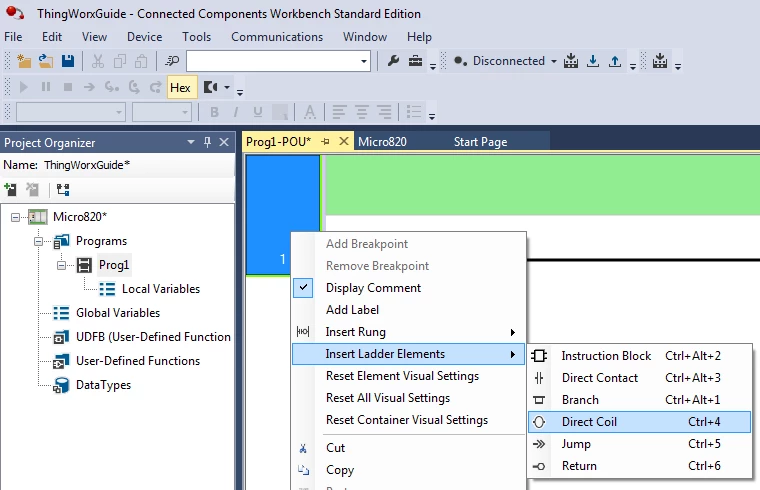This screenshot has height=490, width=760.
Task: Open the Insert Rung submenu
Action: coord(408,332)
